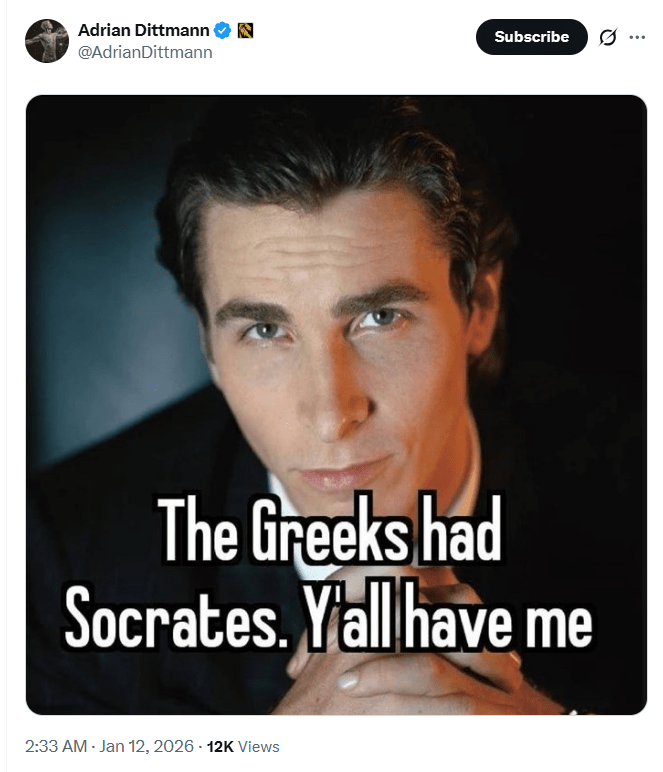This screenshot has width=663, height=772.
Task: Click the "Socrates. Y'all have me" caption line
Action: (328, 617)
